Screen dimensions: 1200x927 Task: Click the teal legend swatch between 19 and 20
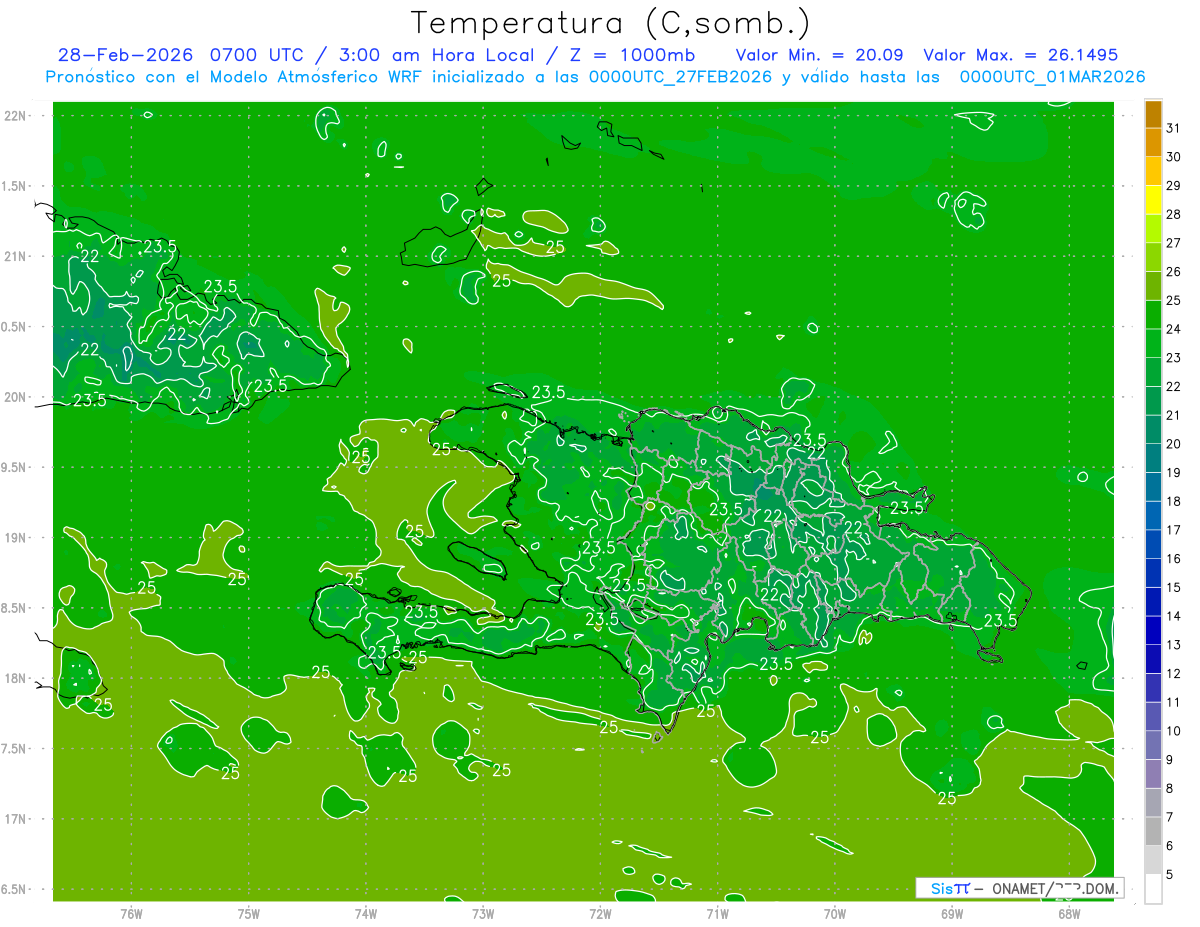1153,459
